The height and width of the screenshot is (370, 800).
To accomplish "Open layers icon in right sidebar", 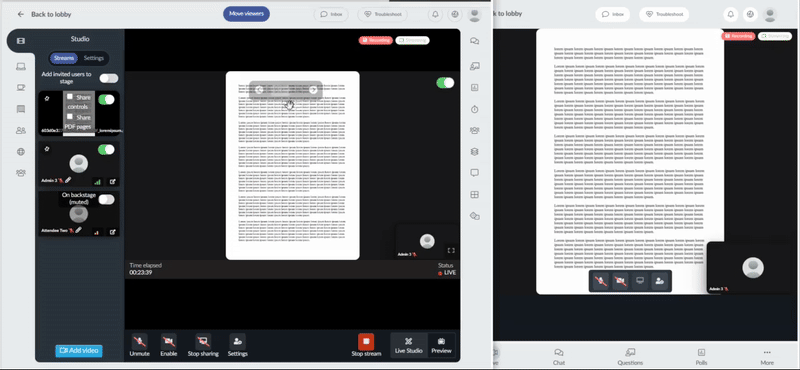I will tap(474, 152).
